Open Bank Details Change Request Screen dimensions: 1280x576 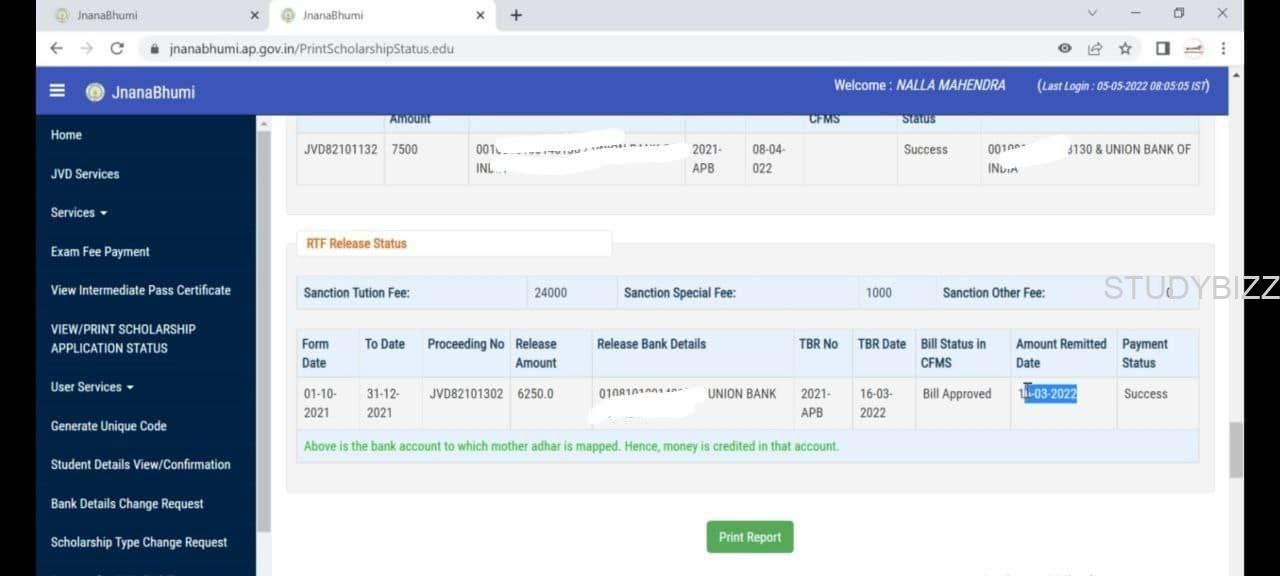pos(126,503)
